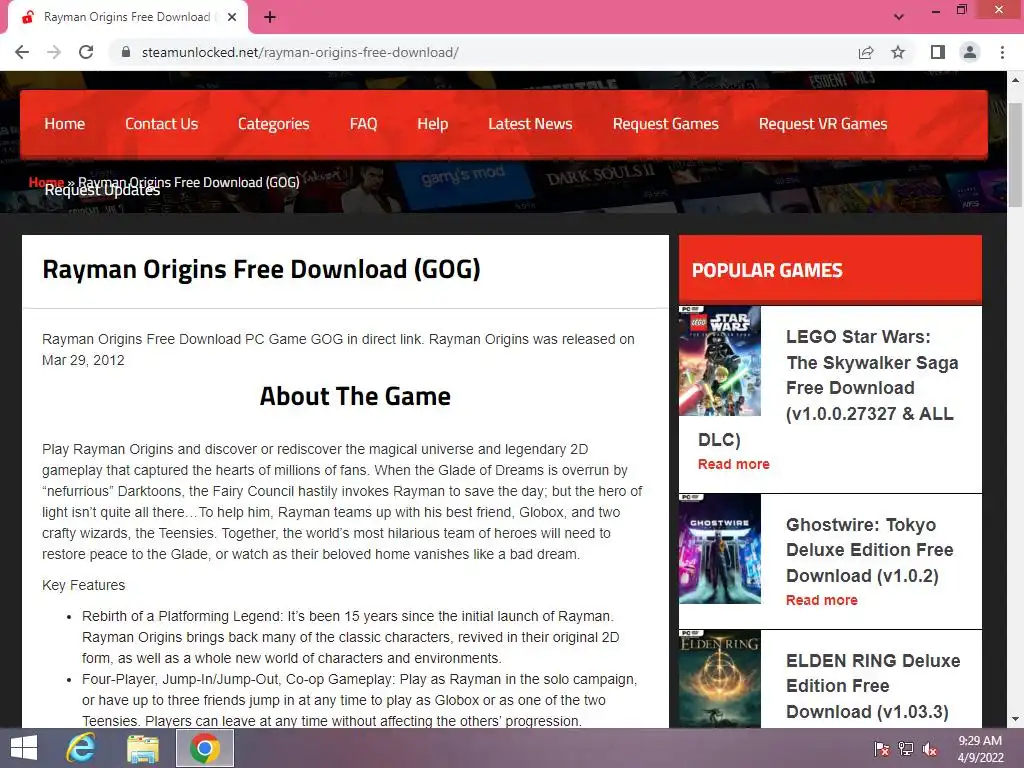The image size is (1024, 768).
Task: Expand the tab search dropdown
Action: point(899,17)
